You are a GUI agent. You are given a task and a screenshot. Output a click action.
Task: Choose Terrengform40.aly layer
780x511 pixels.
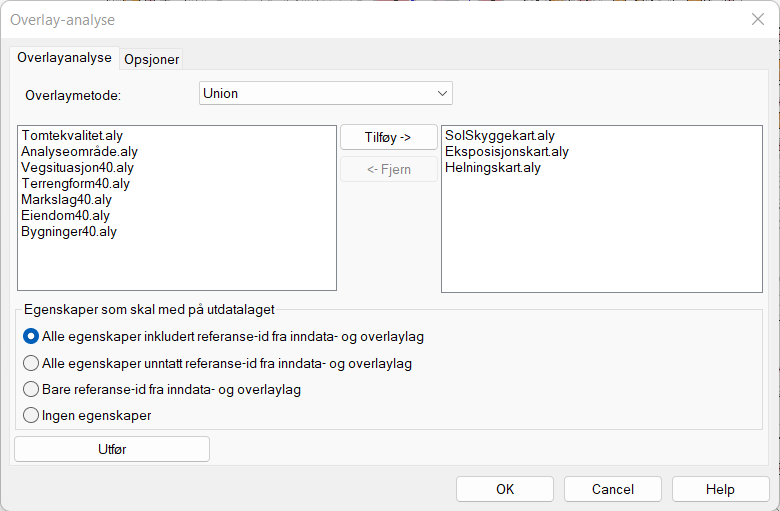(75, 183)
